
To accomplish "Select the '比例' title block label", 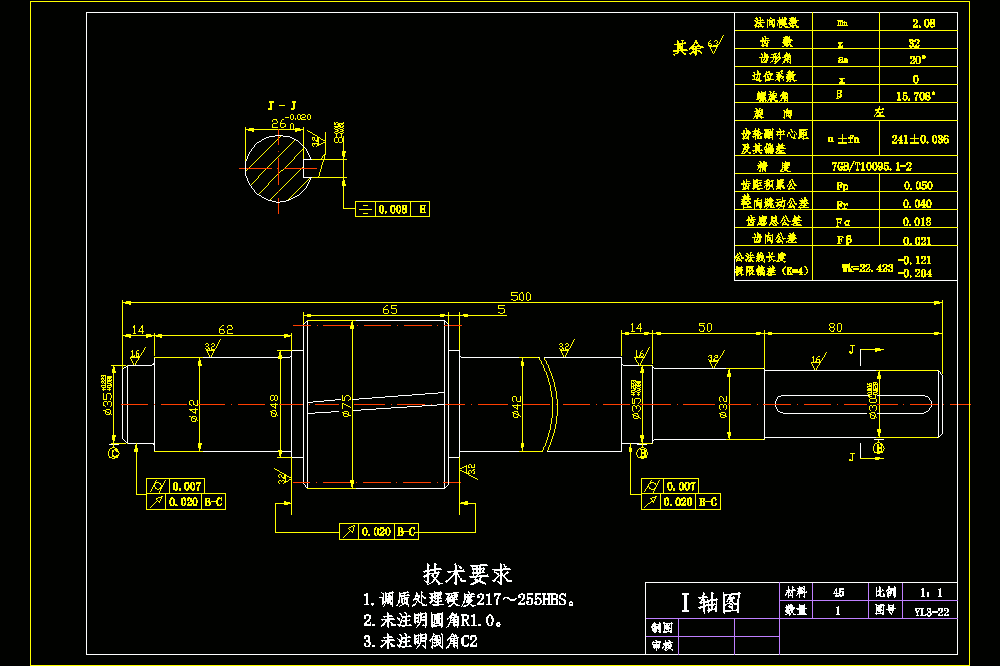I will pyautogui.click(x=885, y=592).
